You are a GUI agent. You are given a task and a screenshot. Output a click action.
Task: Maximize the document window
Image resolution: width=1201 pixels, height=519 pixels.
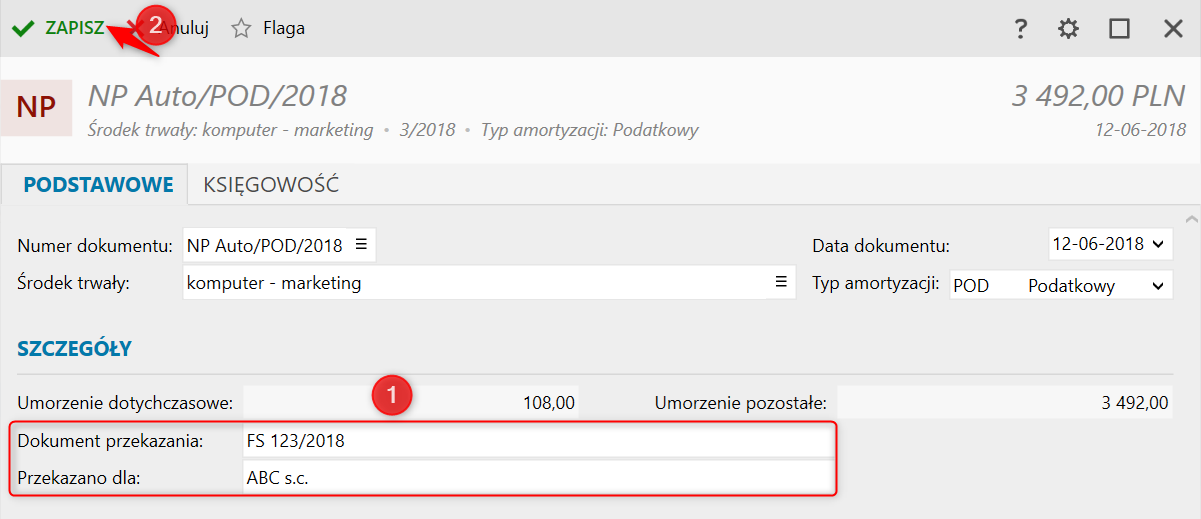(1119, 29)
